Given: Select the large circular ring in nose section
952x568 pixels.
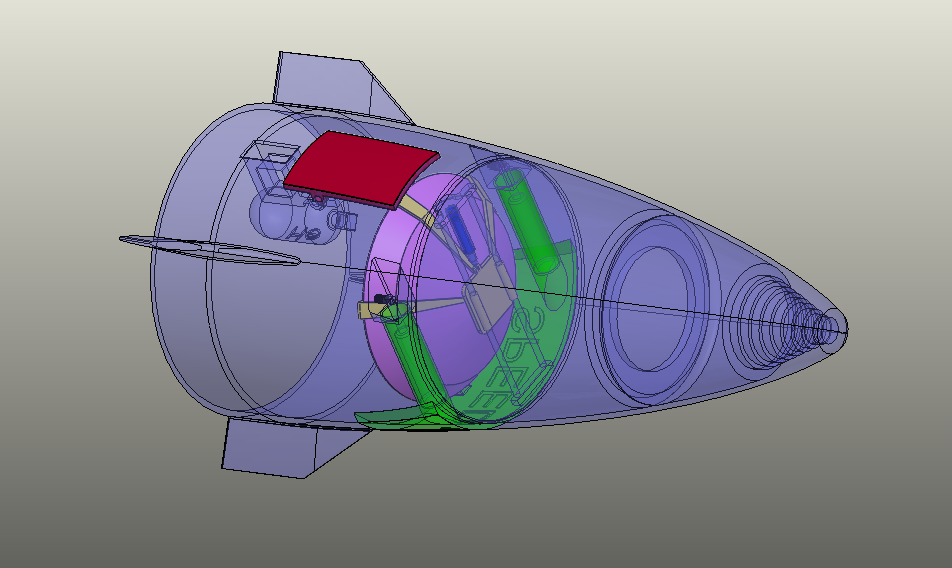Looking at the screenshot, I should [650, 308].
